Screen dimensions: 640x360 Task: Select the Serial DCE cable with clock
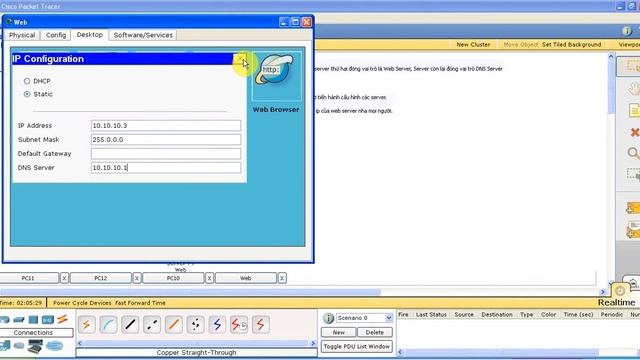(239, 325)
